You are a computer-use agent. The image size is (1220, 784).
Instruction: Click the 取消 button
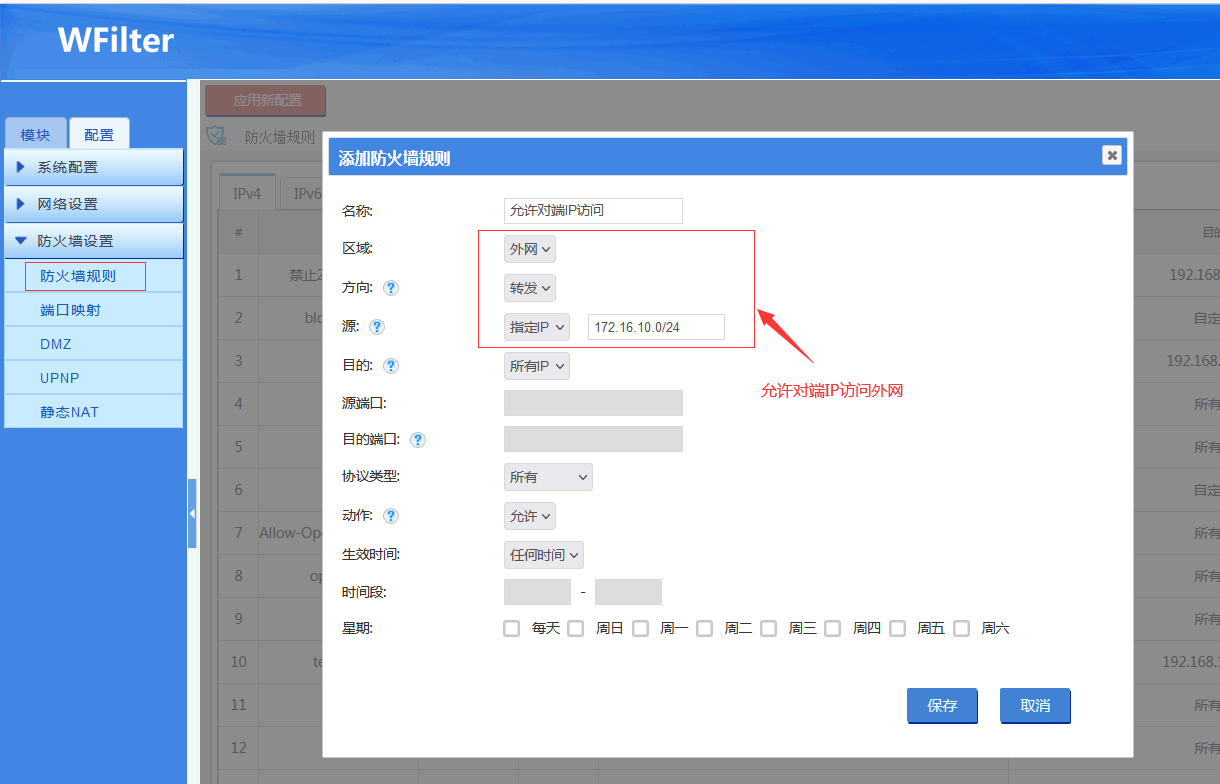[x=1035, y=705]
